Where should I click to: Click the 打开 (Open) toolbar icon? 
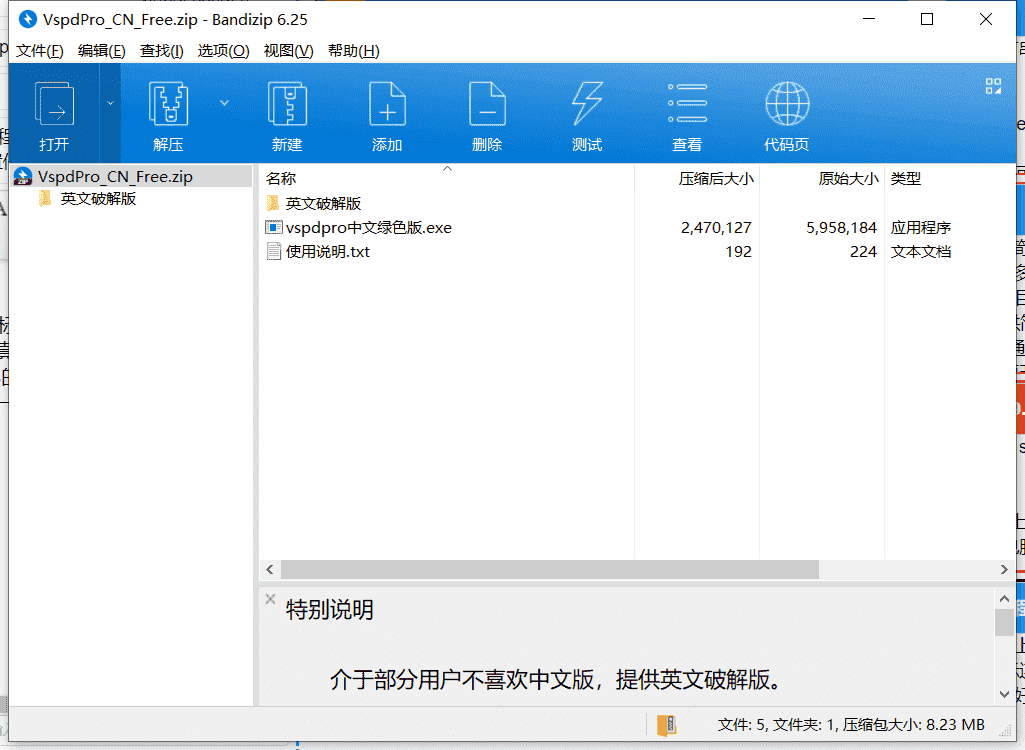[x=54, y=103]
